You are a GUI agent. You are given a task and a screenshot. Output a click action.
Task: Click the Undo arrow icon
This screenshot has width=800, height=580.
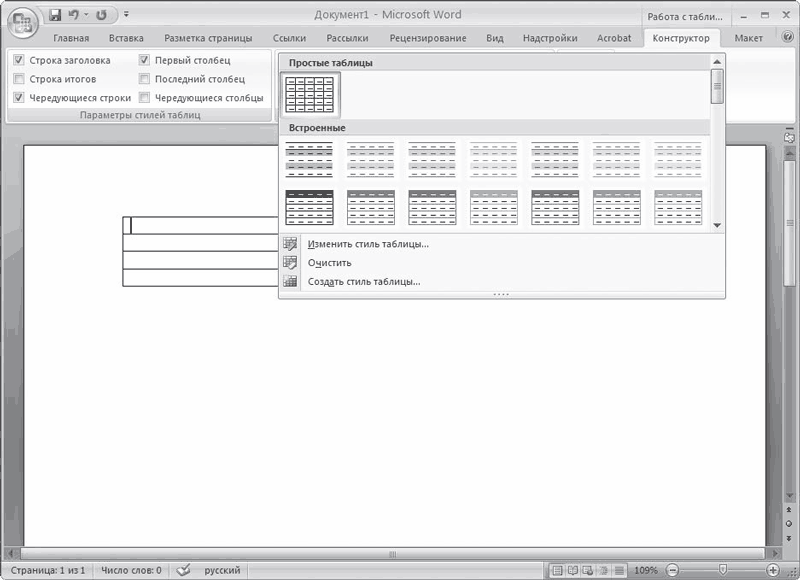(74, 15)
